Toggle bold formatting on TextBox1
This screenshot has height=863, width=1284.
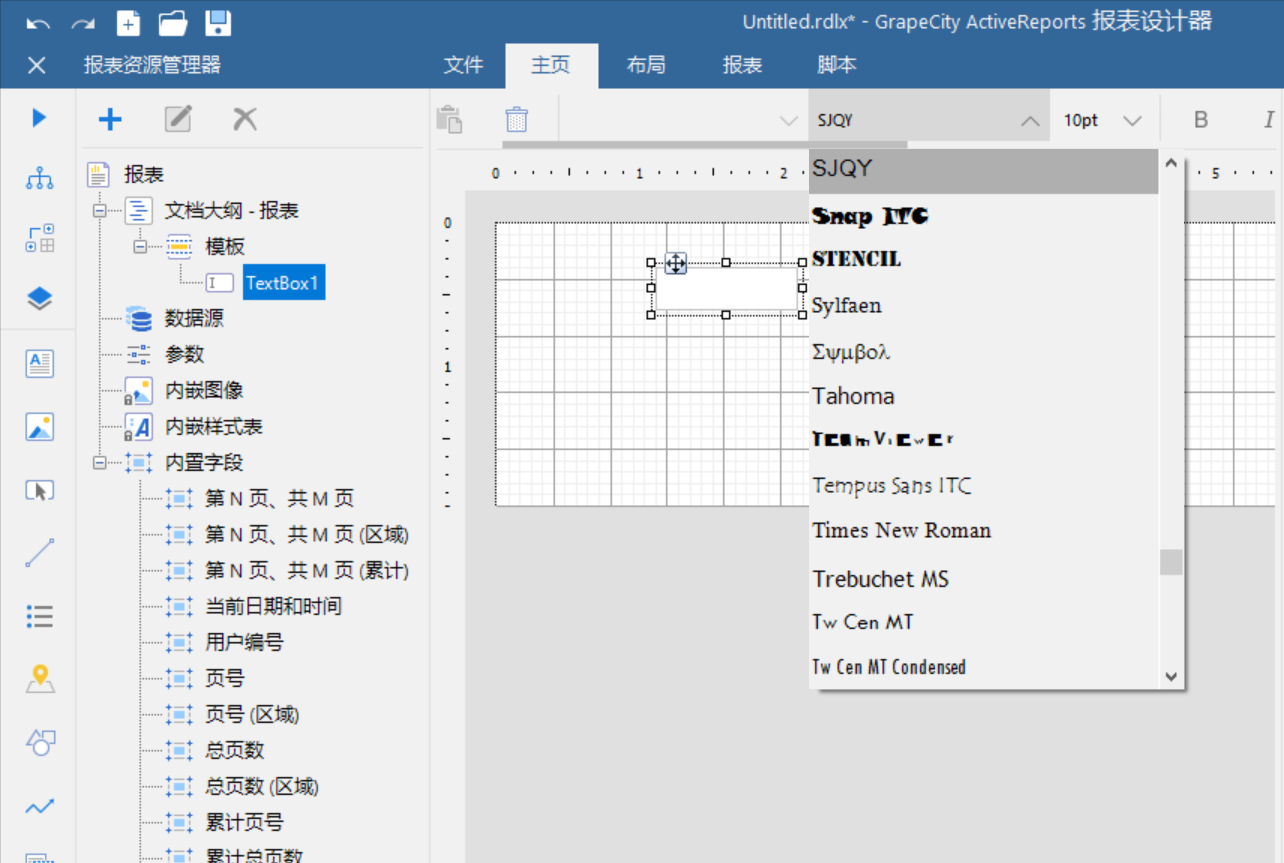[x=1200, y=118]
